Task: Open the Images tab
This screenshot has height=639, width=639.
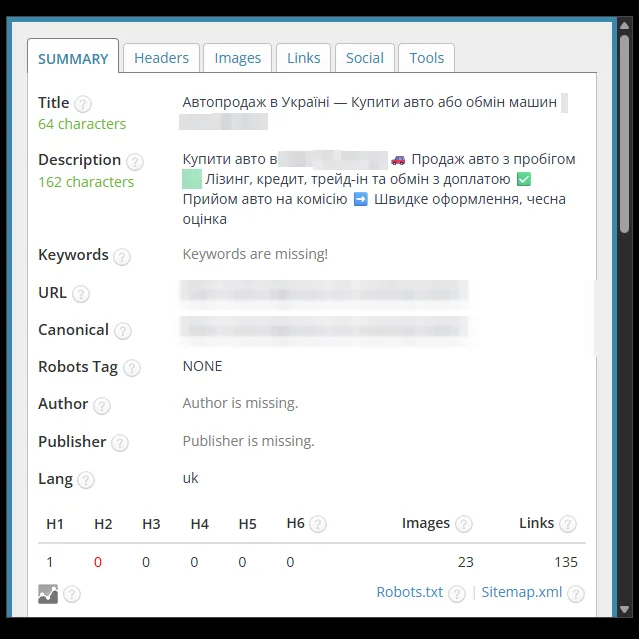Action: (238, 58)
